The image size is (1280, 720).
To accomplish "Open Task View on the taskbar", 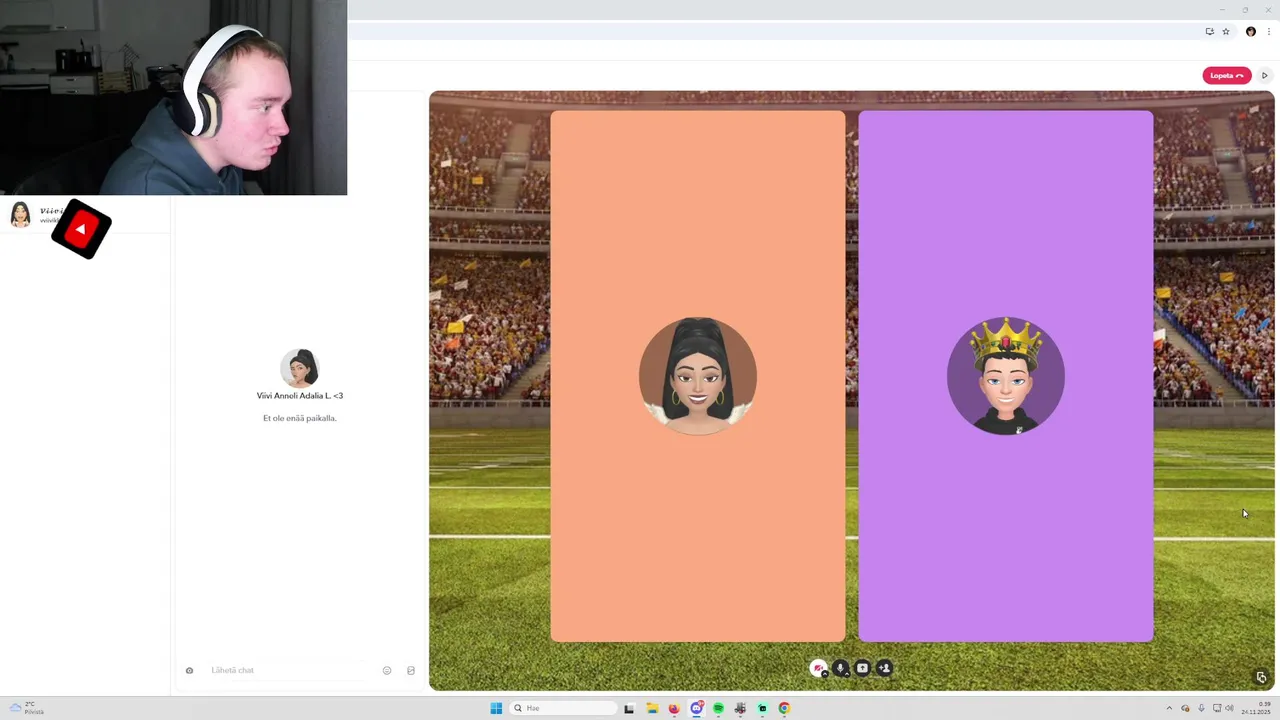I will click(629, 708).
